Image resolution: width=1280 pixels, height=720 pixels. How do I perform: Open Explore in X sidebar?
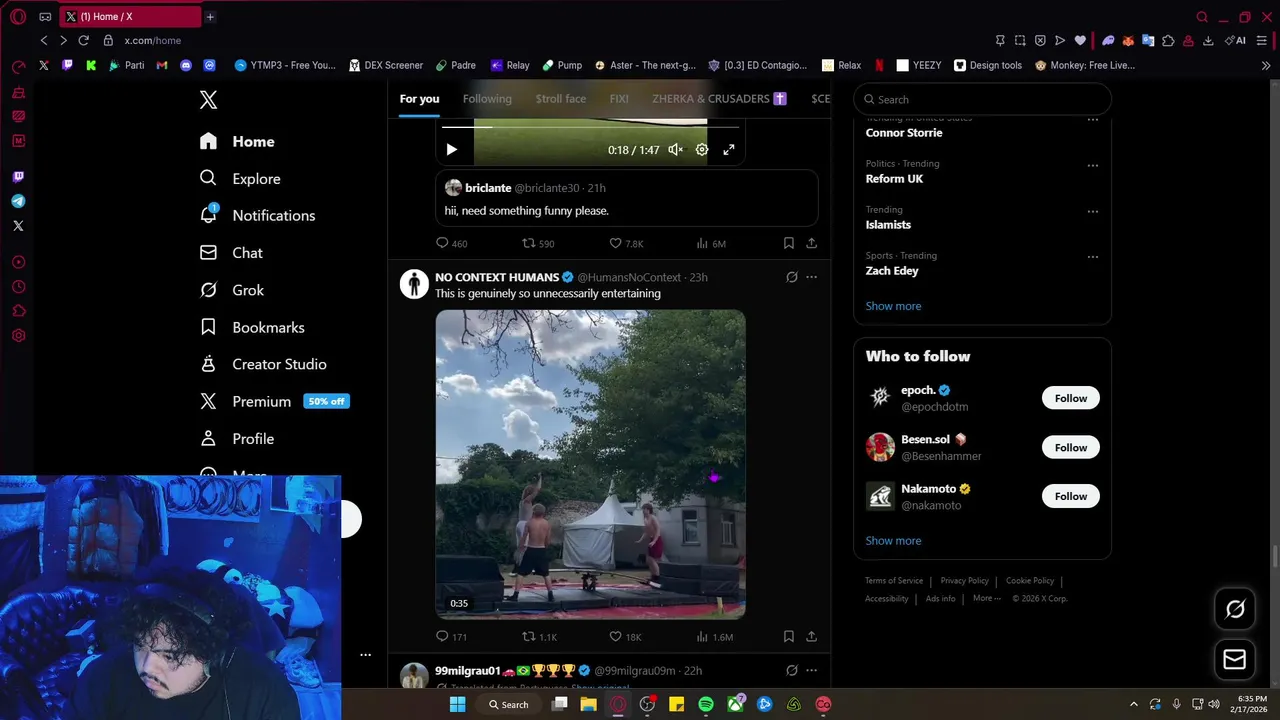[x=240, y=178]
